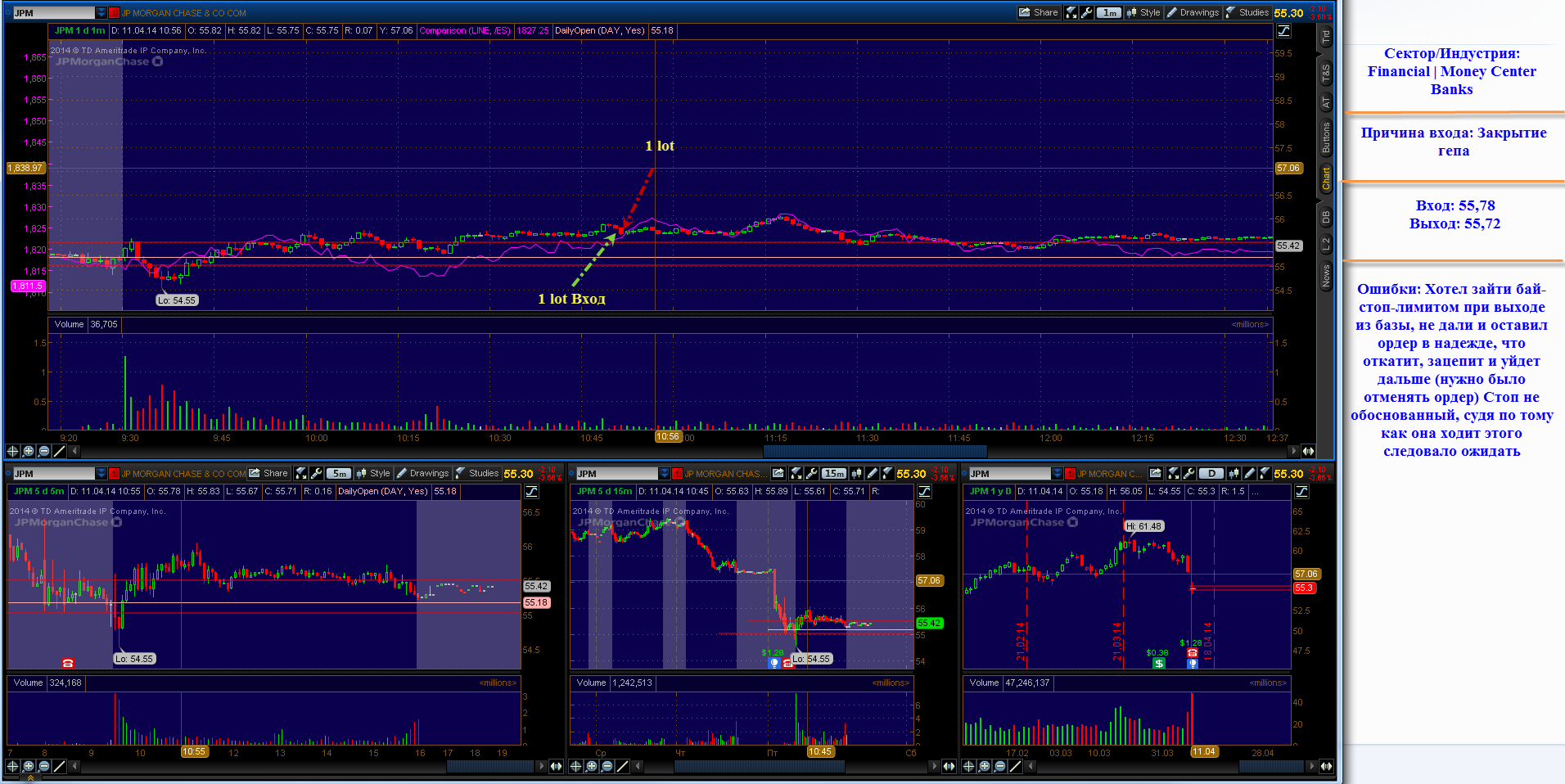Zoom in on the 1m chart
The height and width of the screenshot is (784, 1565).
(29, 451)
